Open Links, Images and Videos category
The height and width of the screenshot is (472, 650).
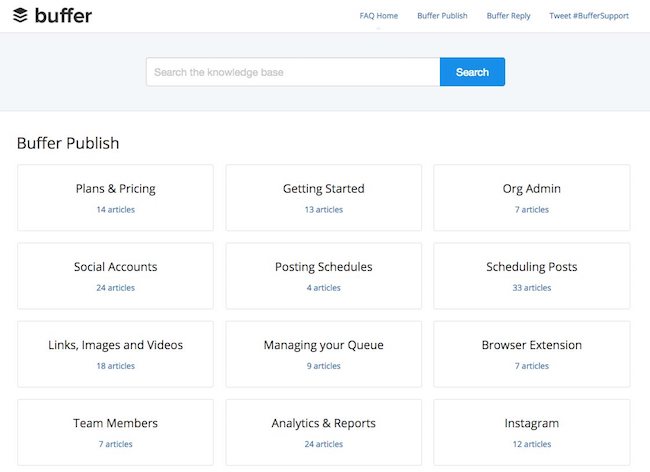coord(115,353)
